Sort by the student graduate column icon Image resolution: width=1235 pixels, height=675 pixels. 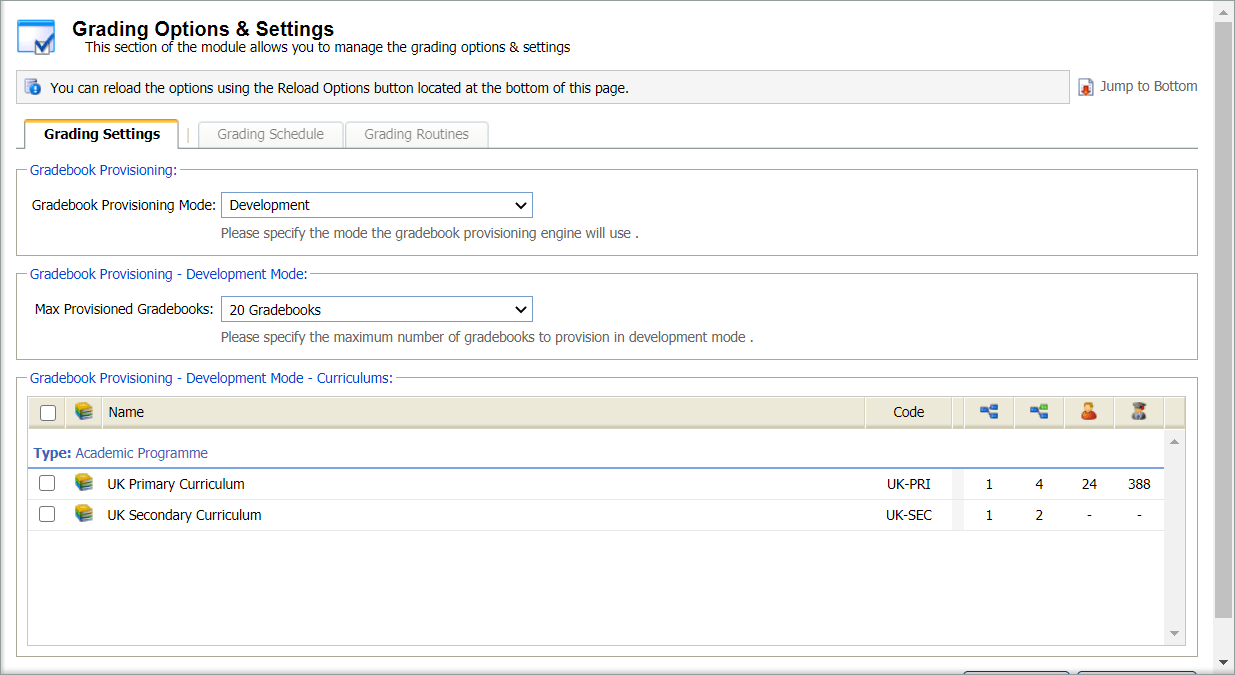click(x=1139, y=411)
